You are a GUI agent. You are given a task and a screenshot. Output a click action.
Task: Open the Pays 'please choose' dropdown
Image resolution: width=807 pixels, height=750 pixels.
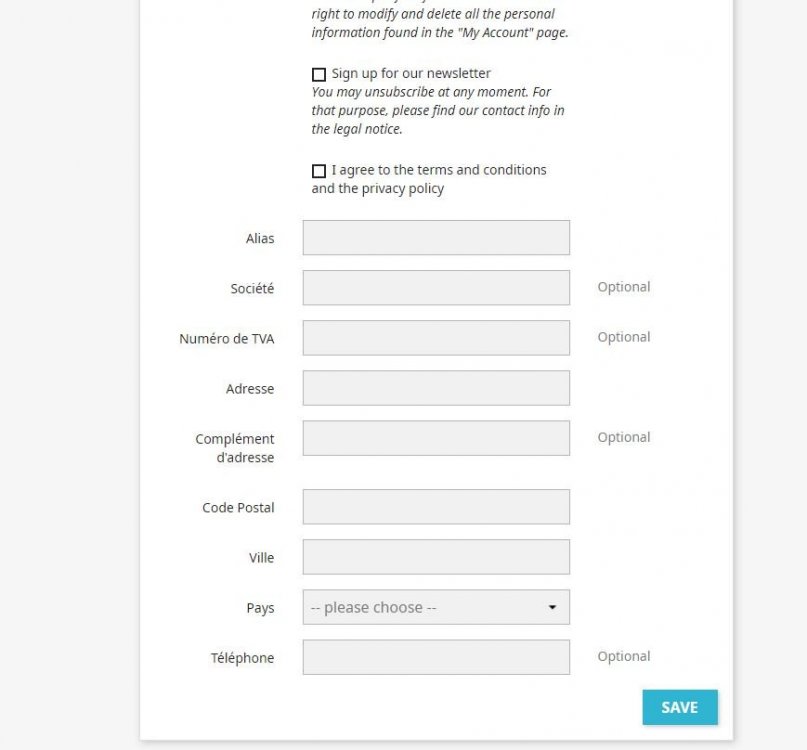pos(425,607)
